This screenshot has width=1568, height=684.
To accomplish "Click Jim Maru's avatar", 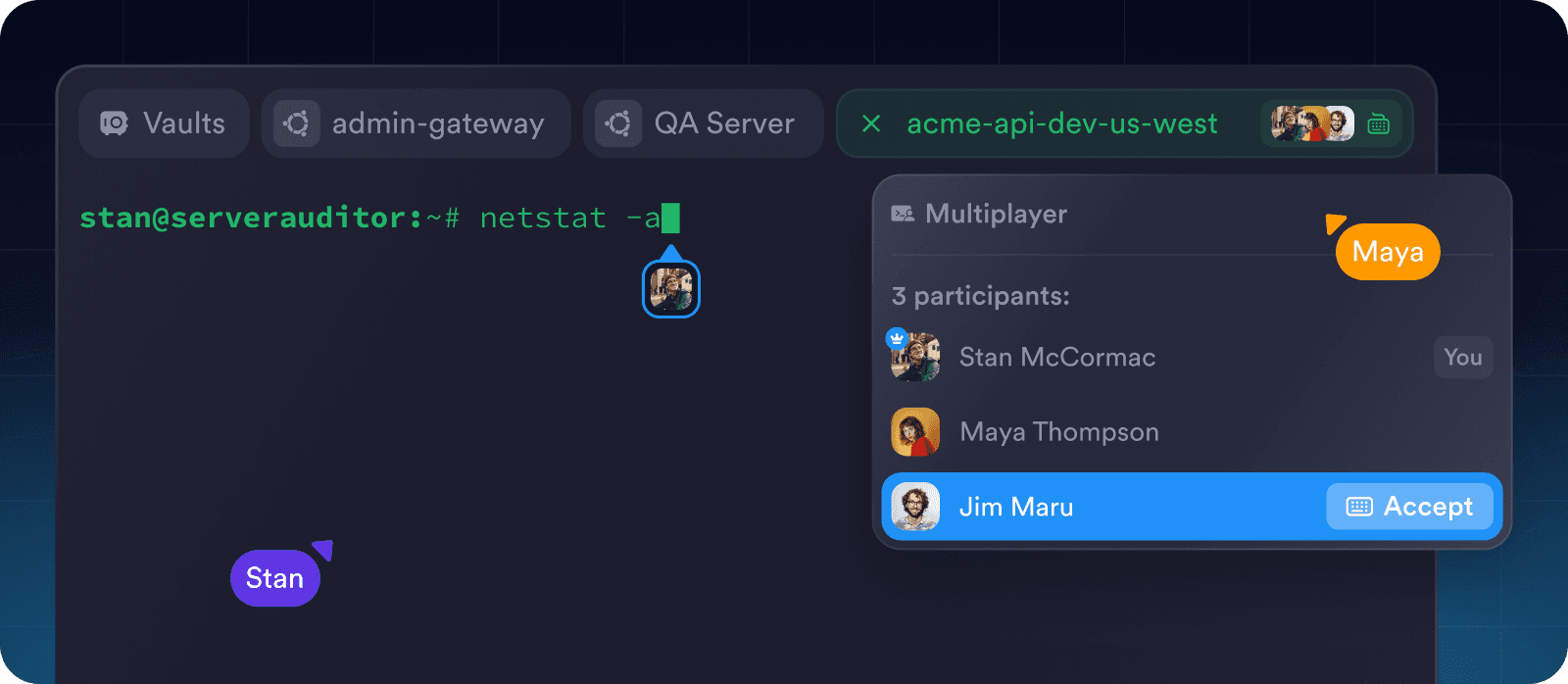I will pyautogui.click(x=915, y=507).
